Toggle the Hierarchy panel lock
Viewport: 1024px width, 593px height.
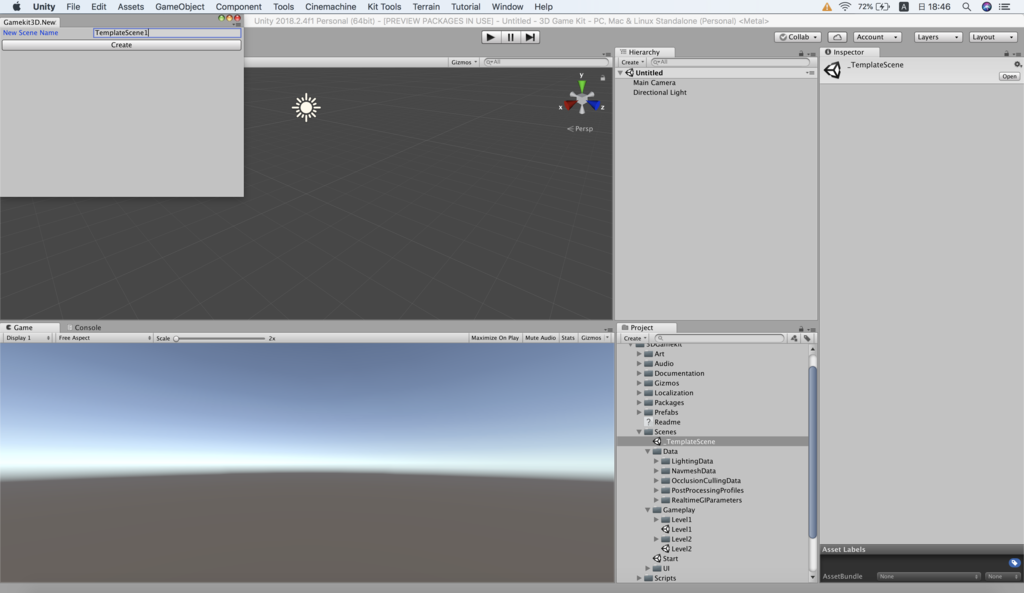(x=801, y=53)
